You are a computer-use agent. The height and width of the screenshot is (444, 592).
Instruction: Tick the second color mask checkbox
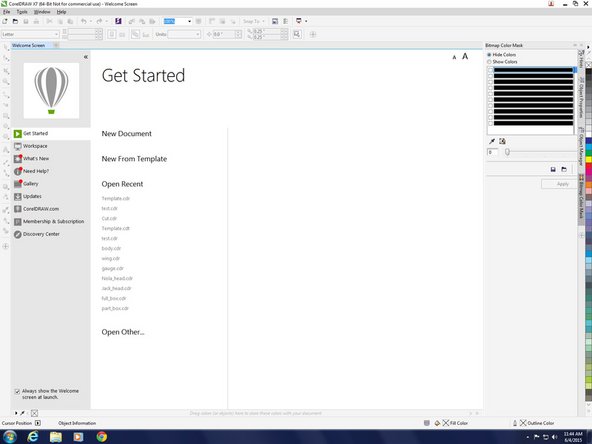tap(490, 76)
